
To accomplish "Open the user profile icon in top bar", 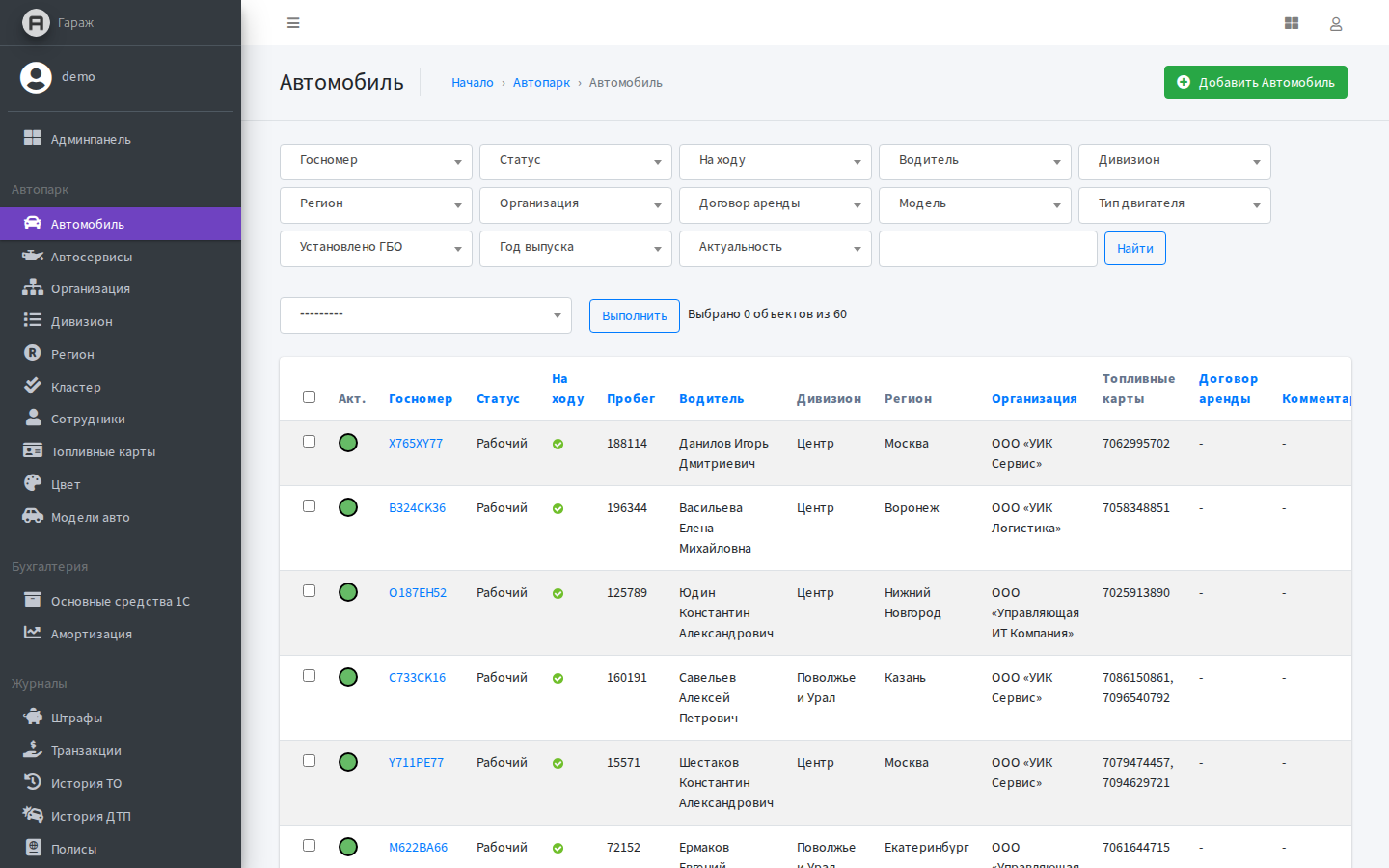I will pyautogui.click(x=1336, y=23).
